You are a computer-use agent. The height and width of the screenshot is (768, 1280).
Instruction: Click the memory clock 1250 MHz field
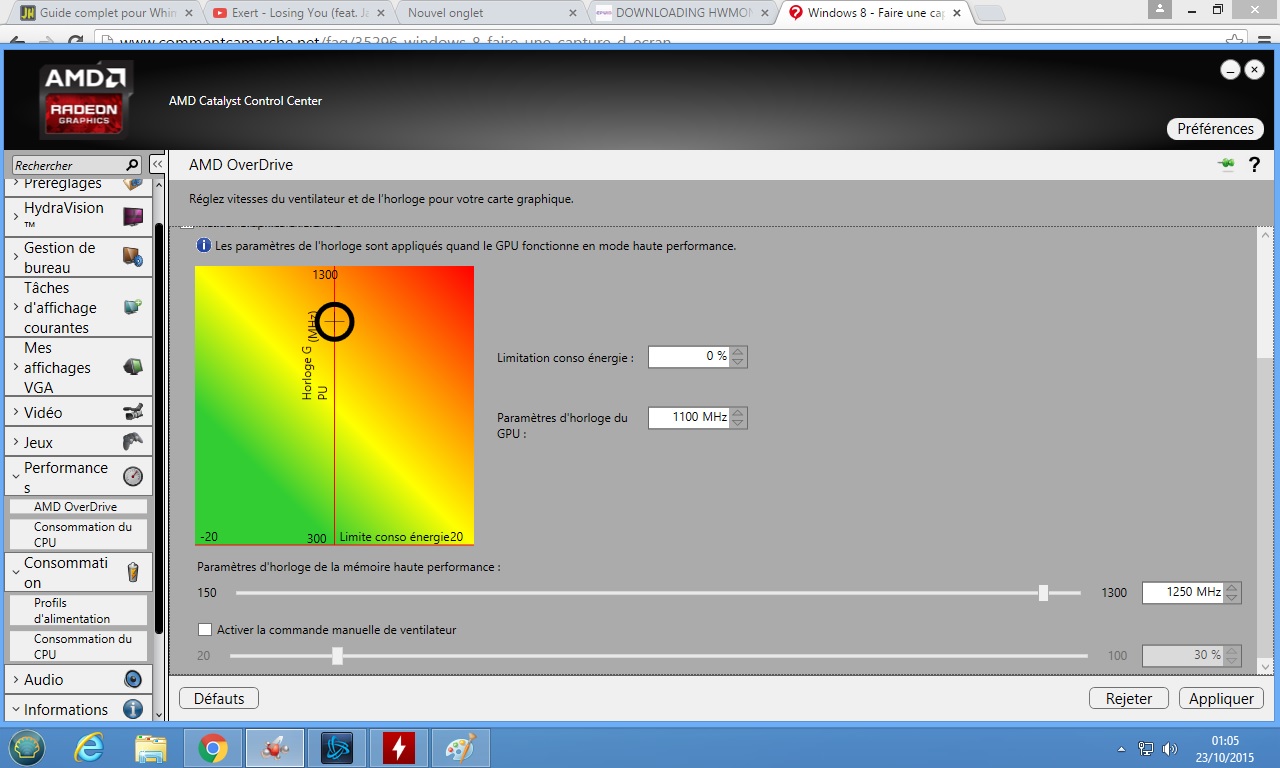click(1183, 592)
